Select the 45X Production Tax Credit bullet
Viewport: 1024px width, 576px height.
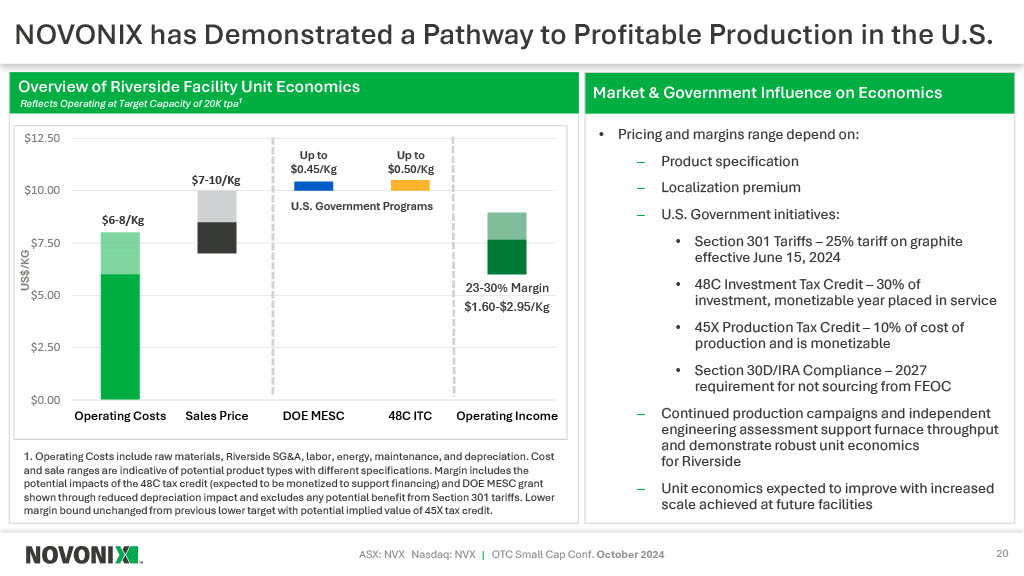pyautogui.click(x=829, y=335)
